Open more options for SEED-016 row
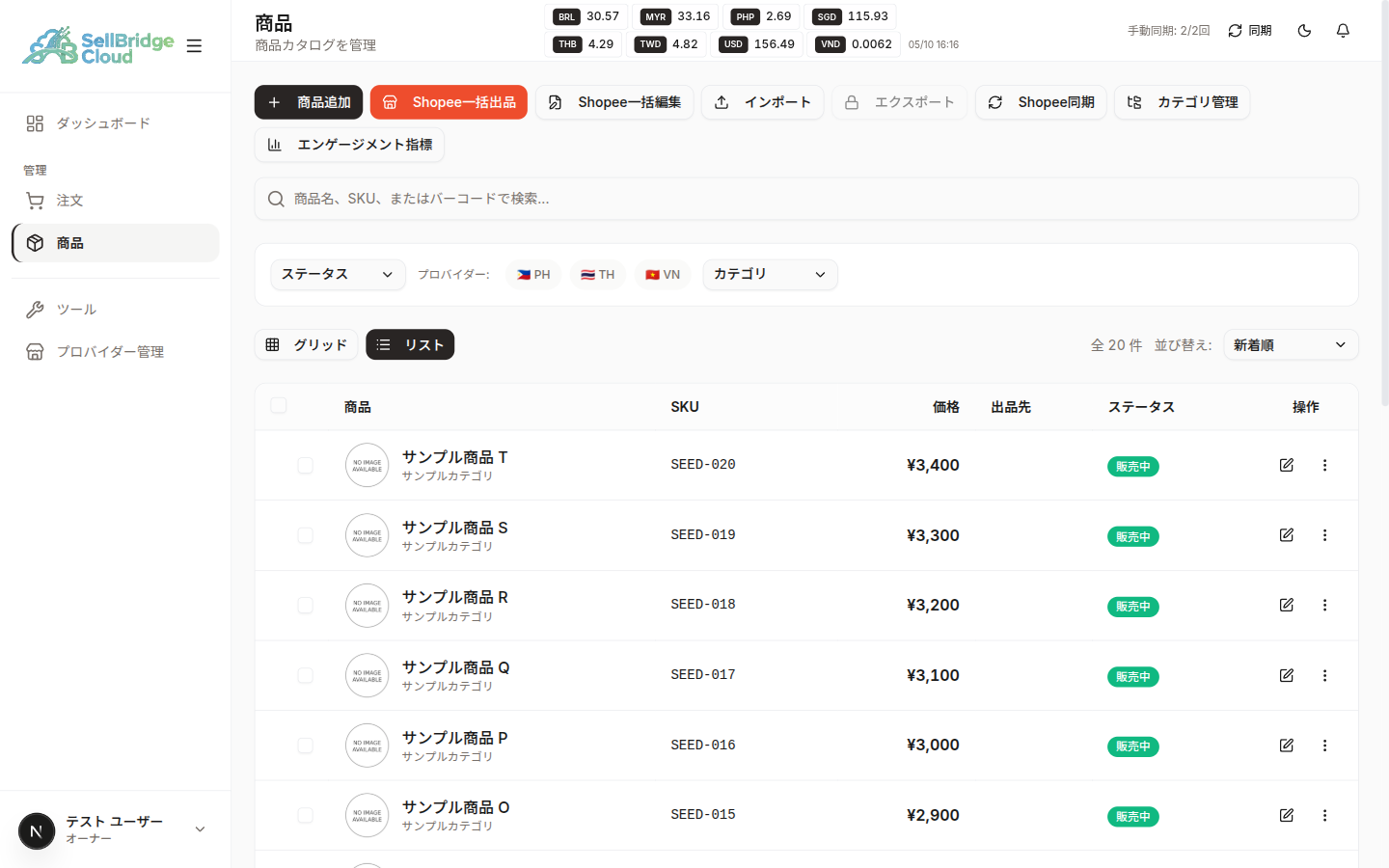The image size is (1389, 868). (1324, 746)
